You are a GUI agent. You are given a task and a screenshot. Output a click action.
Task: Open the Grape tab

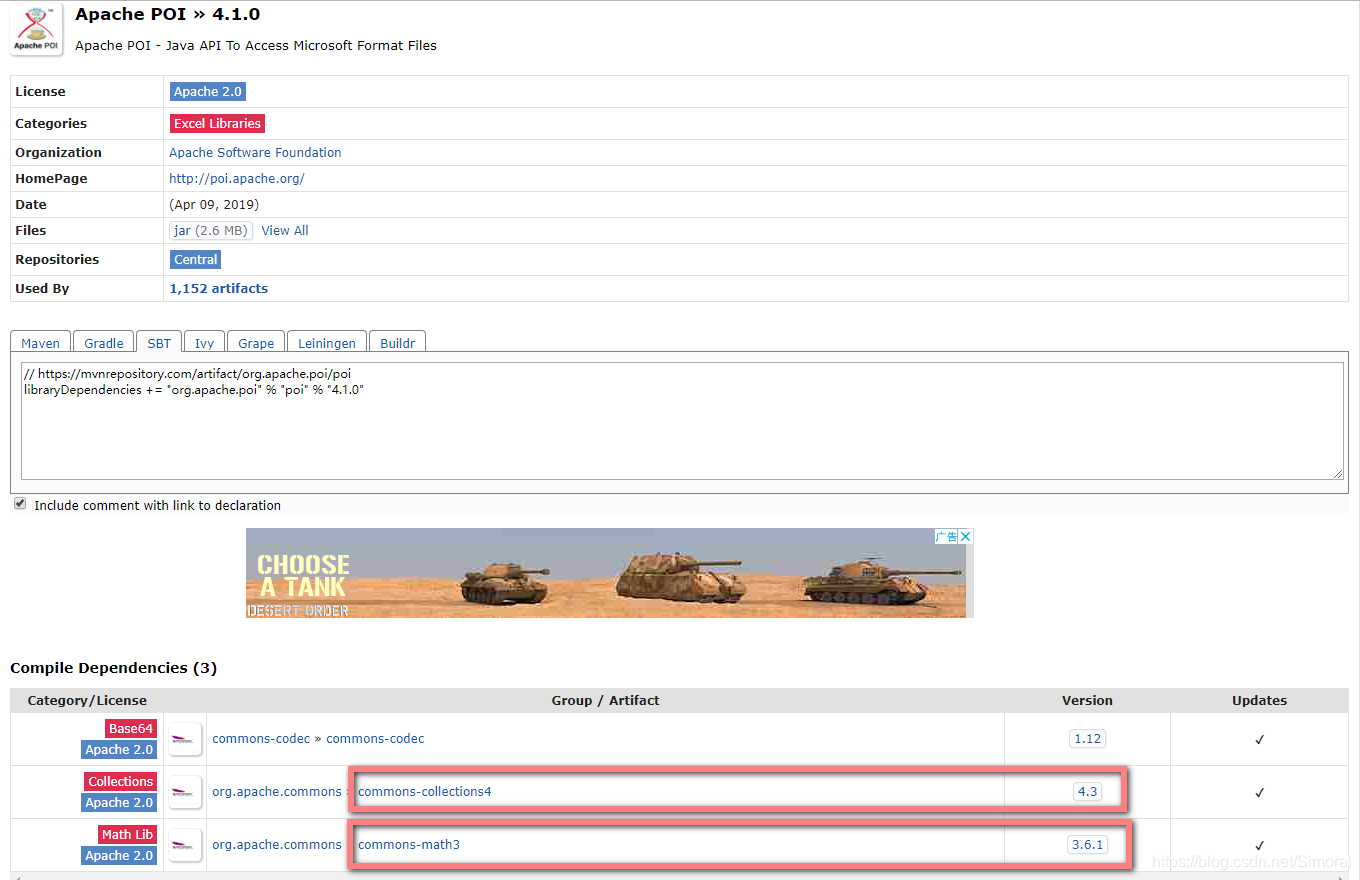256,343
